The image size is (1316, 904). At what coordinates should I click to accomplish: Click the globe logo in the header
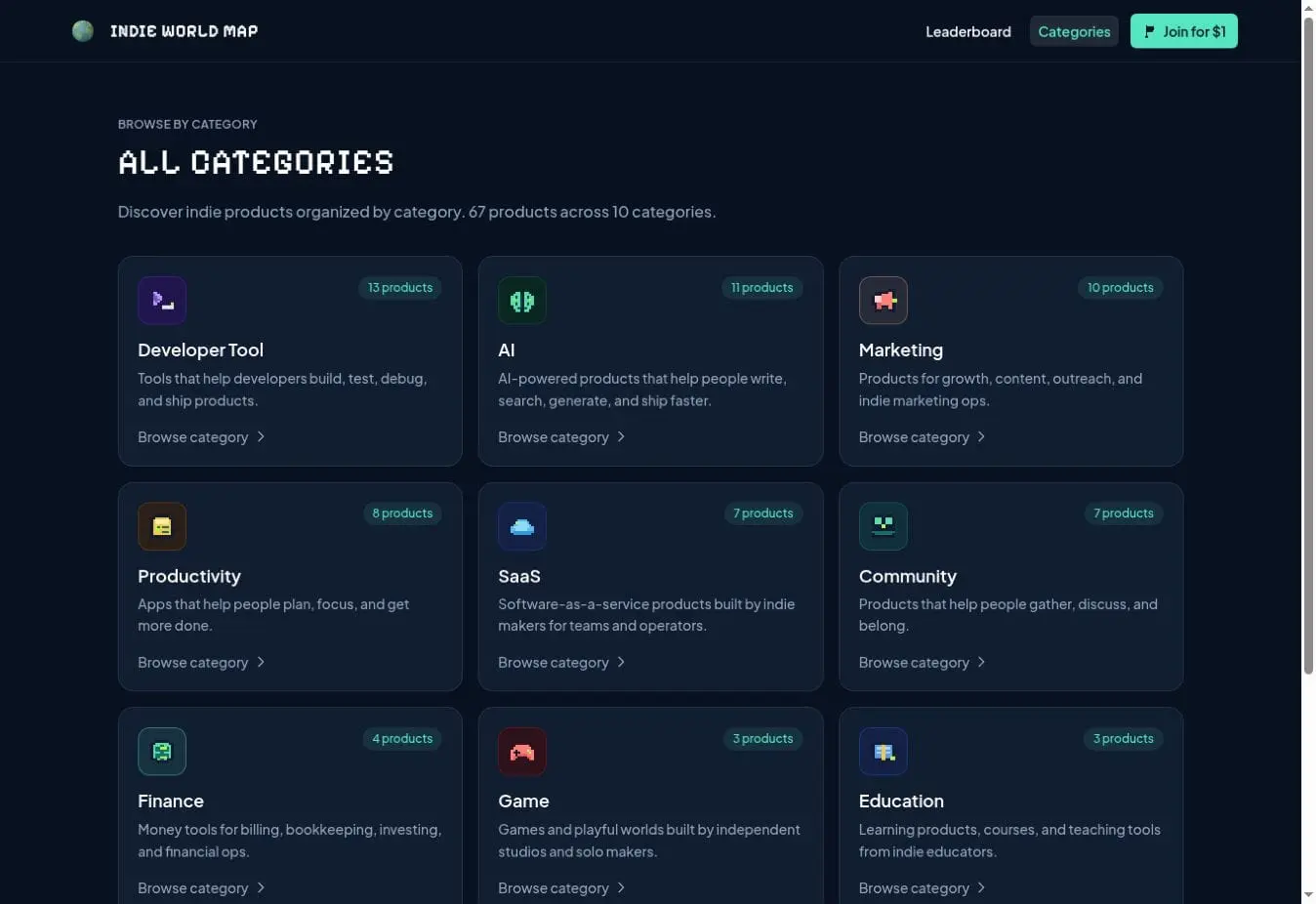coord(83,31)
